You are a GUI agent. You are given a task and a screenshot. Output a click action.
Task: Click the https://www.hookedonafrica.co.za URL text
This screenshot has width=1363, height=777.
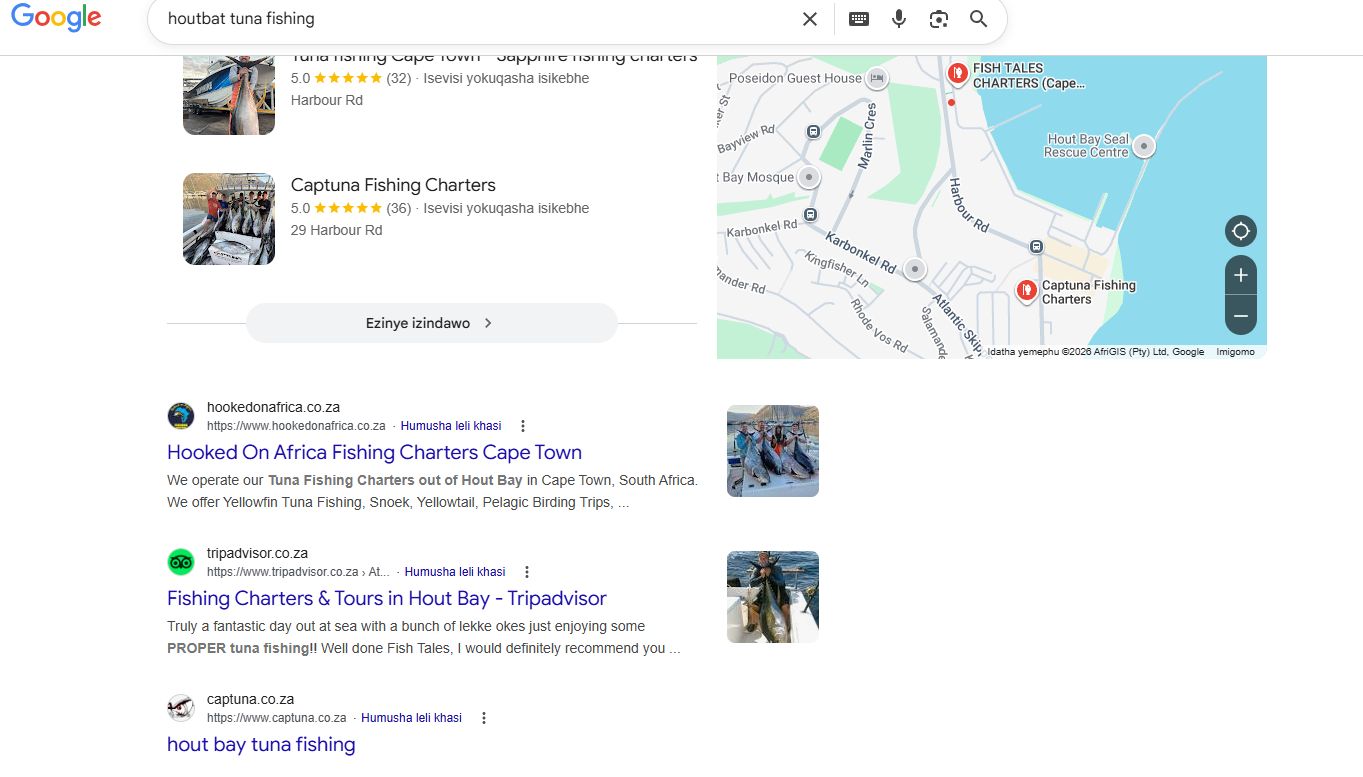[x=296, y=426]
